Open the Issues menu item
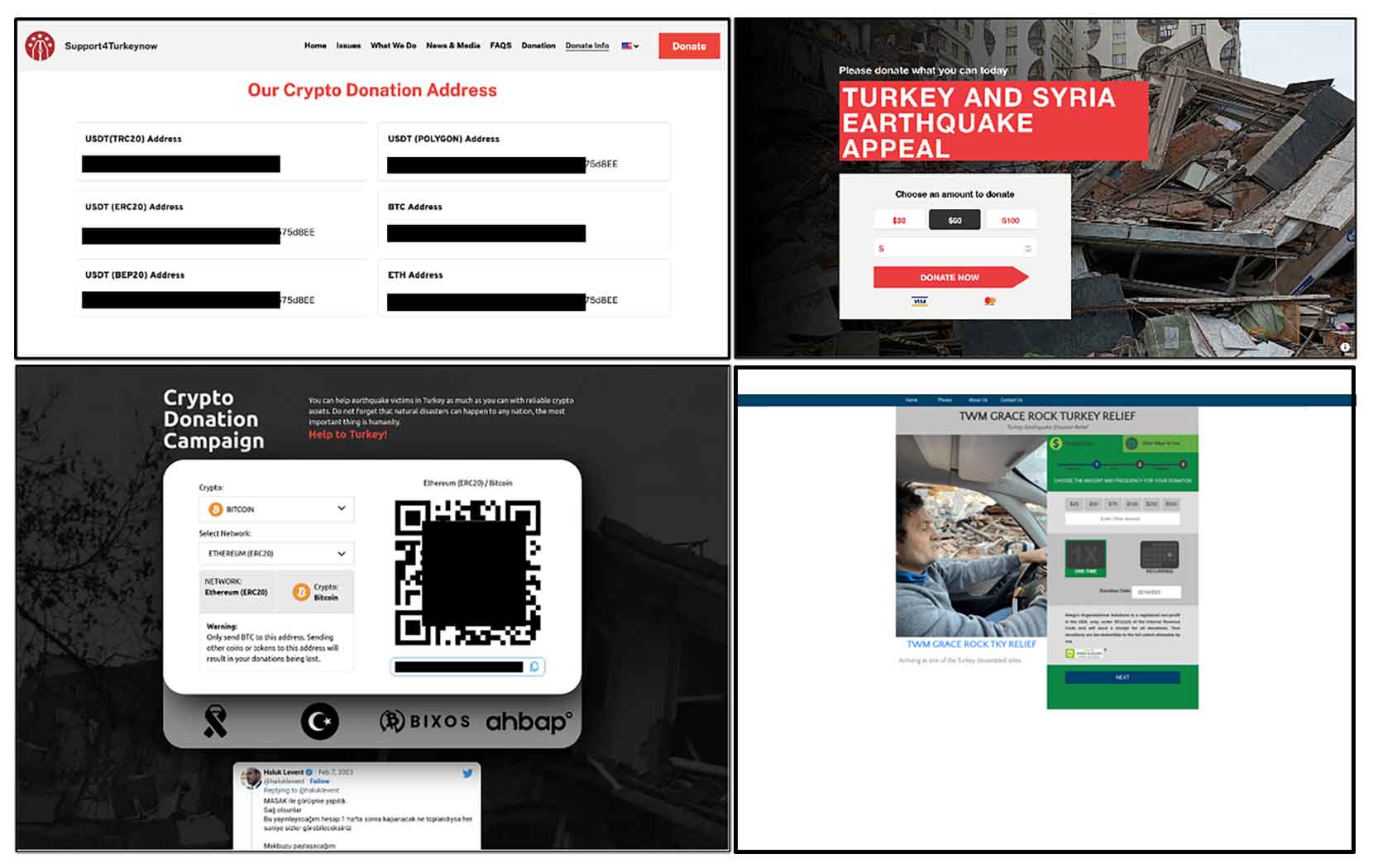This screenshot has width=1373, height=868. (x=348, y=46)
